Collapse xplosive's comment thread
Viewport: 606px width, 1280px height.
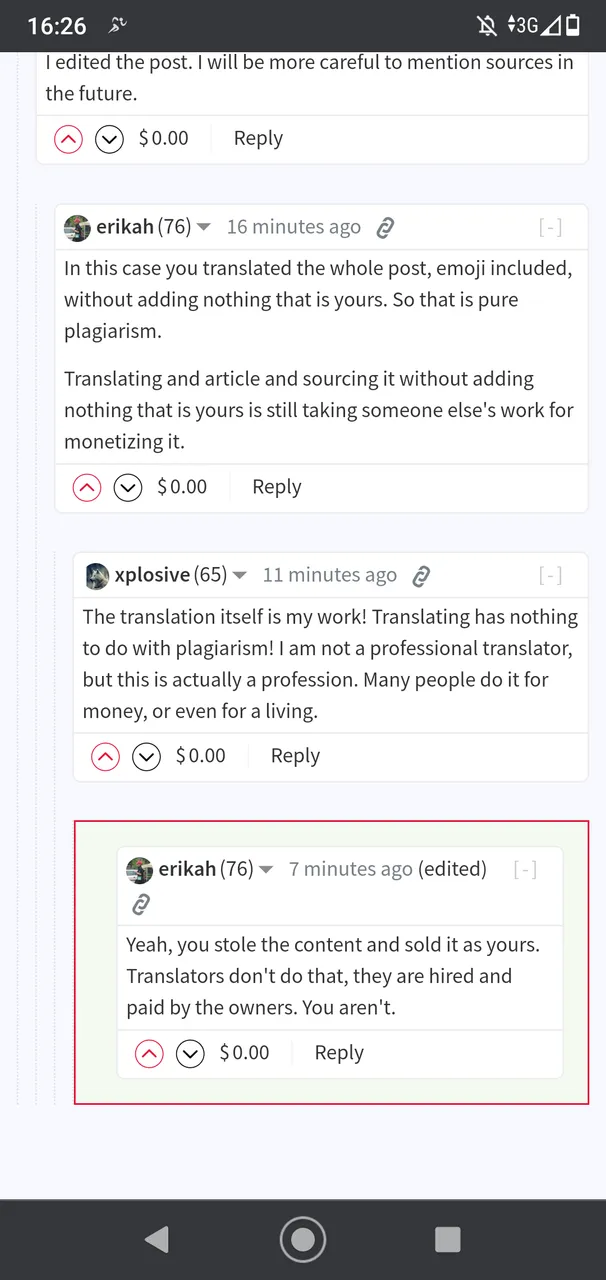click(550, 576)
